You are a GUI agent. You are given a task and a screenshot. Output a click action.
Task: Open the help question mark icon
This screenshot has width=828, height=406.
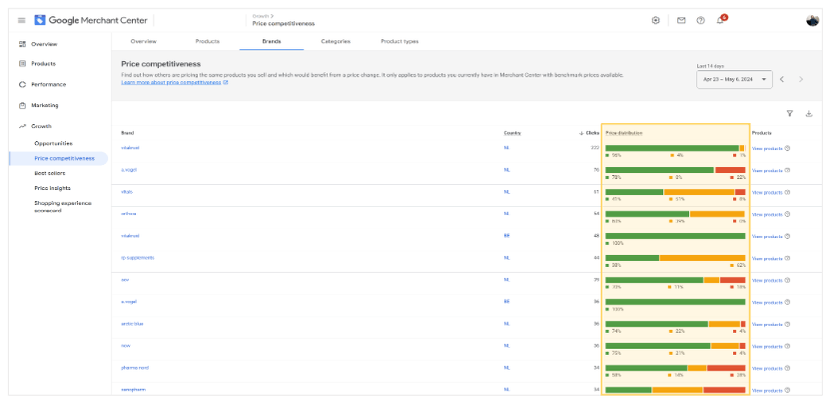point(700,21)
